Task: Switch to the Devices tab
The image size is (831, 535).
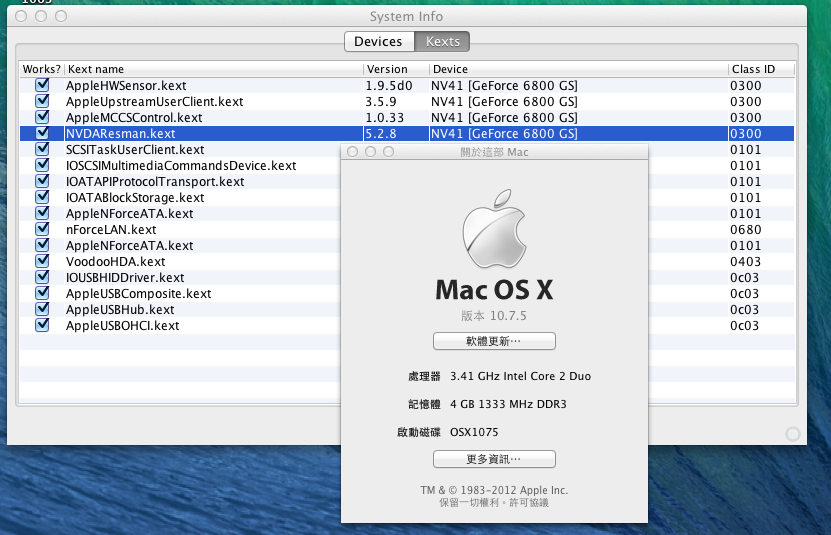Action: [x=379, y=41]
